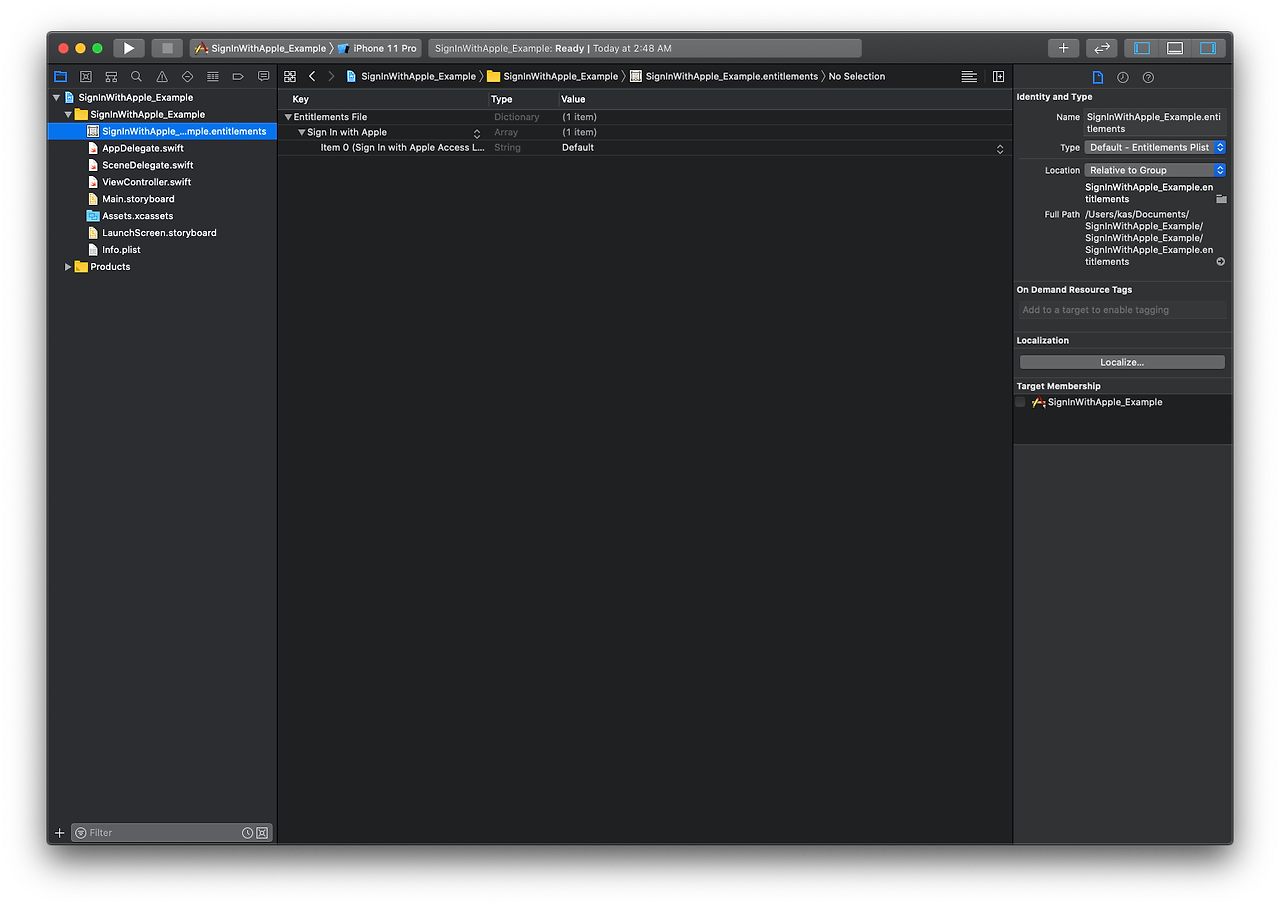Filter by recently edited files
1280x907 pixels.
point(247,833)
